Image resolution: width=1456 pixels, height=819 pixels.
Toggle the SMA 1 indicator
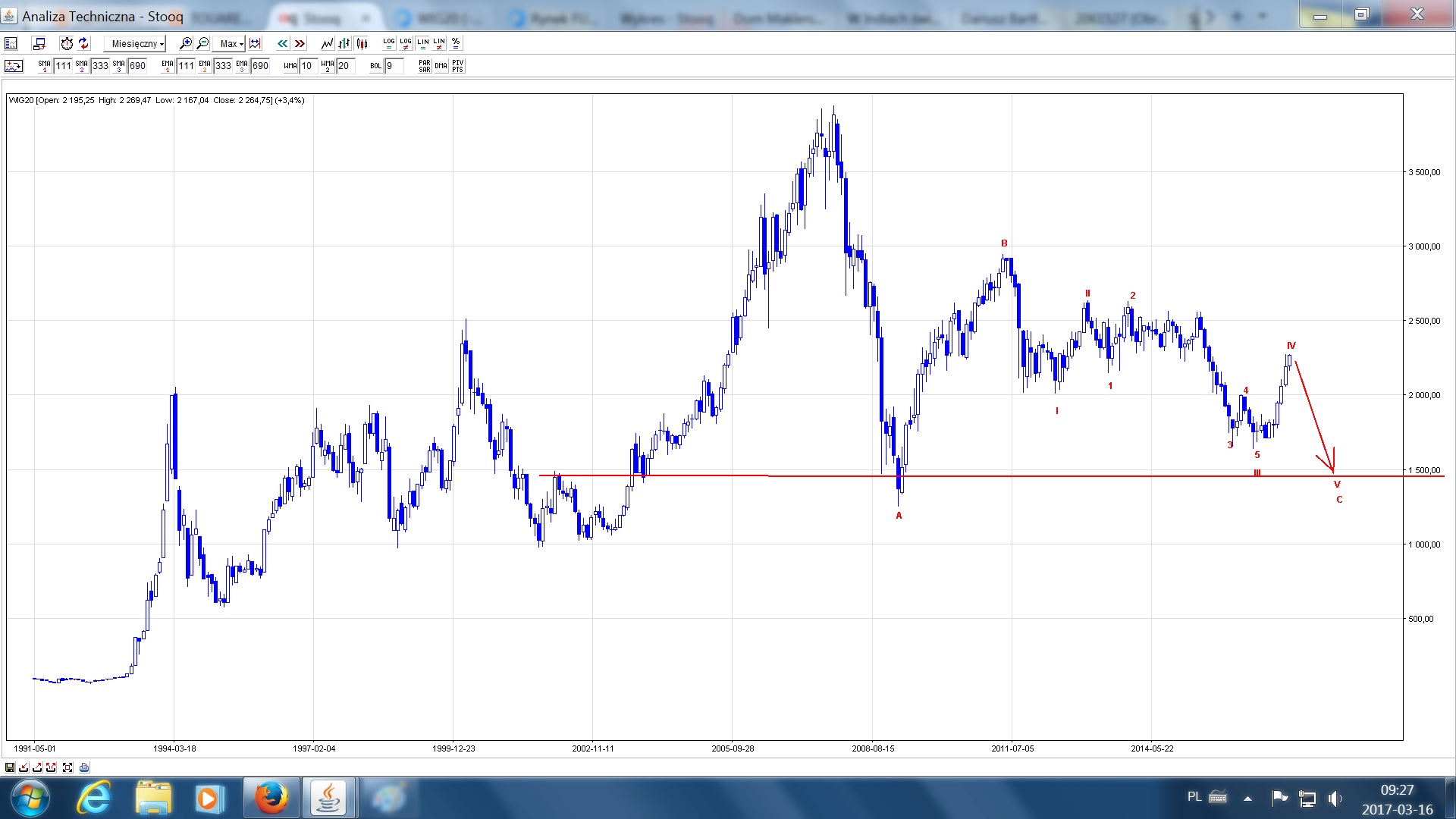pyautogui.click(x=44, y=66)
